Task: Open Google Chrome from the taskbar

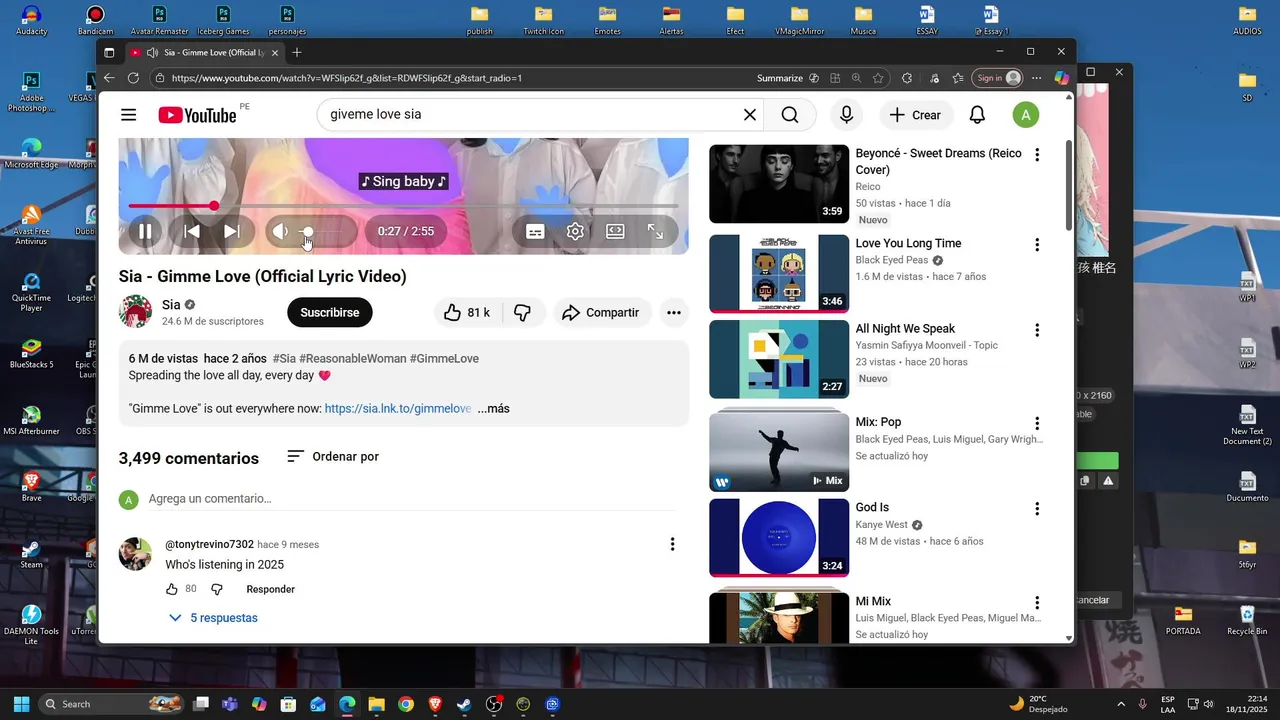Action: tap(405, 704)
